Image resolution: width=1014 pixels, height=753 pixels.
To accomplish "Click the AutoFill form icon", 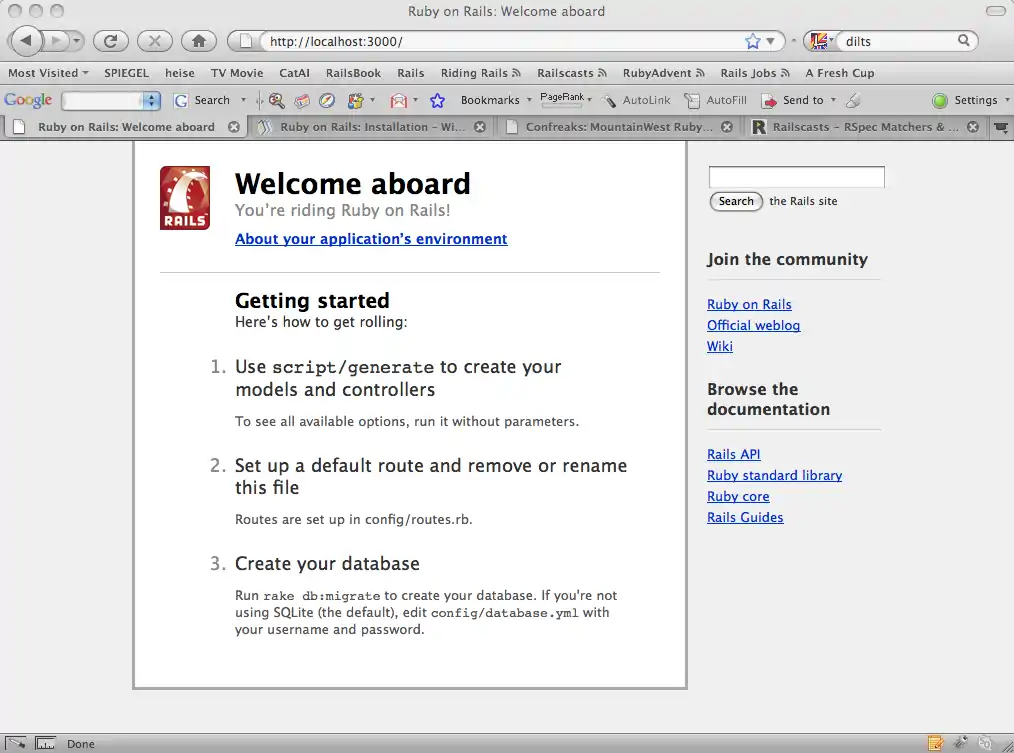I will point(693,100).
